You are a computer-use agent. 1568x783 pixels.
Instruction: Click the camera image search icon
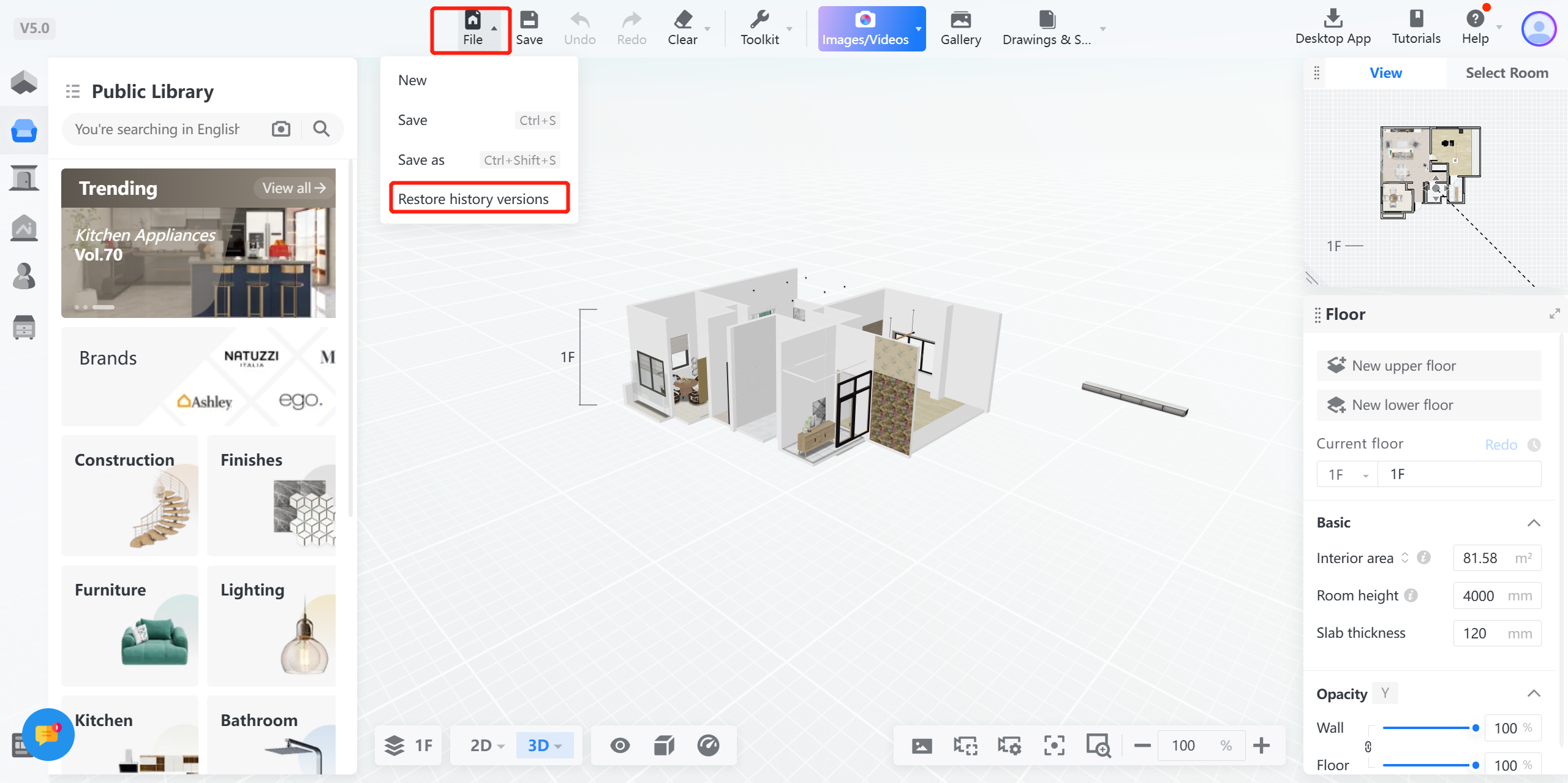pos(281,129)
